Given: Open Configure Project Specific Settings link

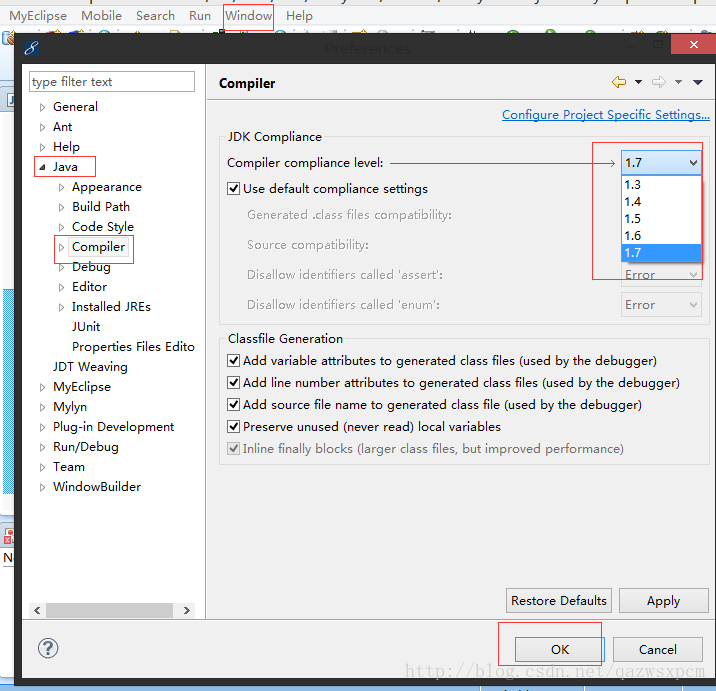Looking at the screenshot, I should click(x=605, y=115).
